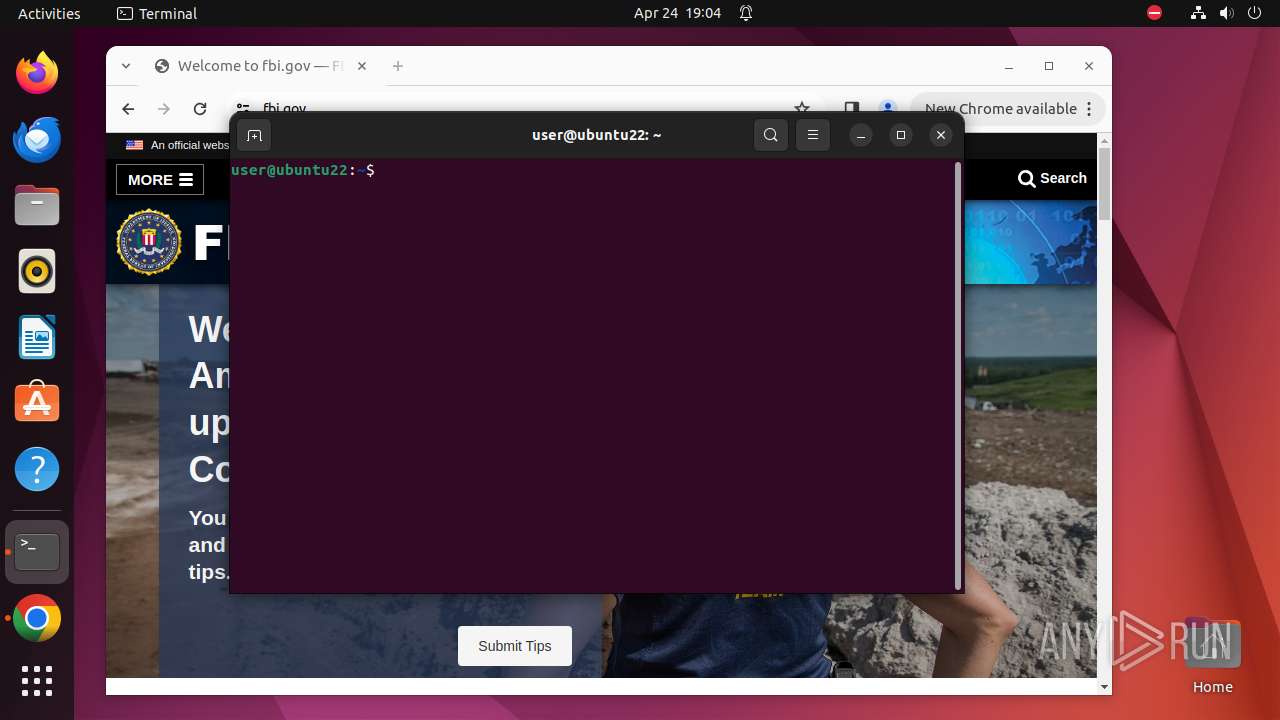Image resolution: width=1280 pixels, height=720 pixels.
Task: Open Google Chrome from the dock
Action: pyautogui.click(x=37, y=619)
